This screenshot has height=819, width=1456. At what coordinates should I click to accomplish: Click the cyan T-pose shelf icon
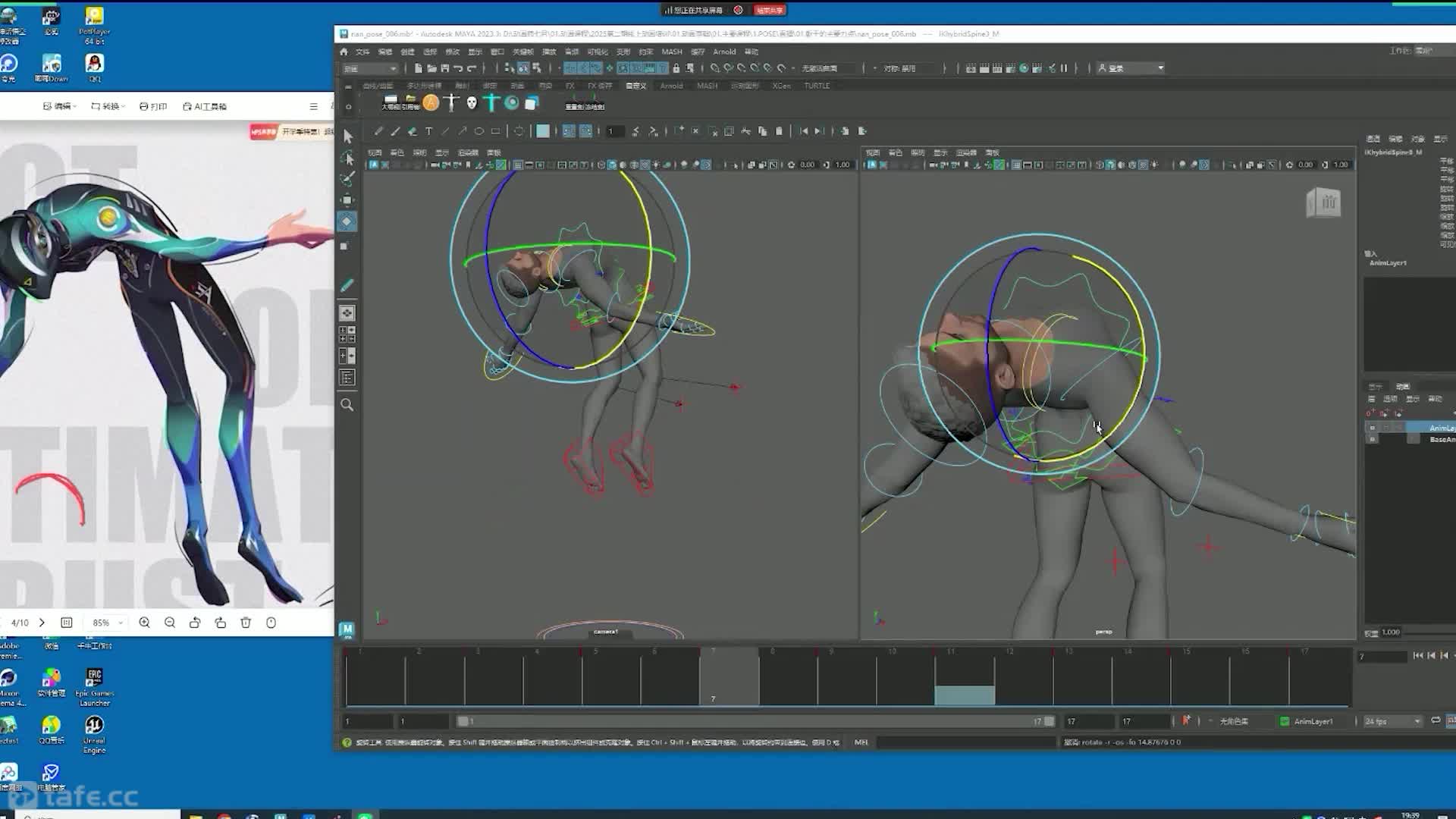(x=491, y=102)
